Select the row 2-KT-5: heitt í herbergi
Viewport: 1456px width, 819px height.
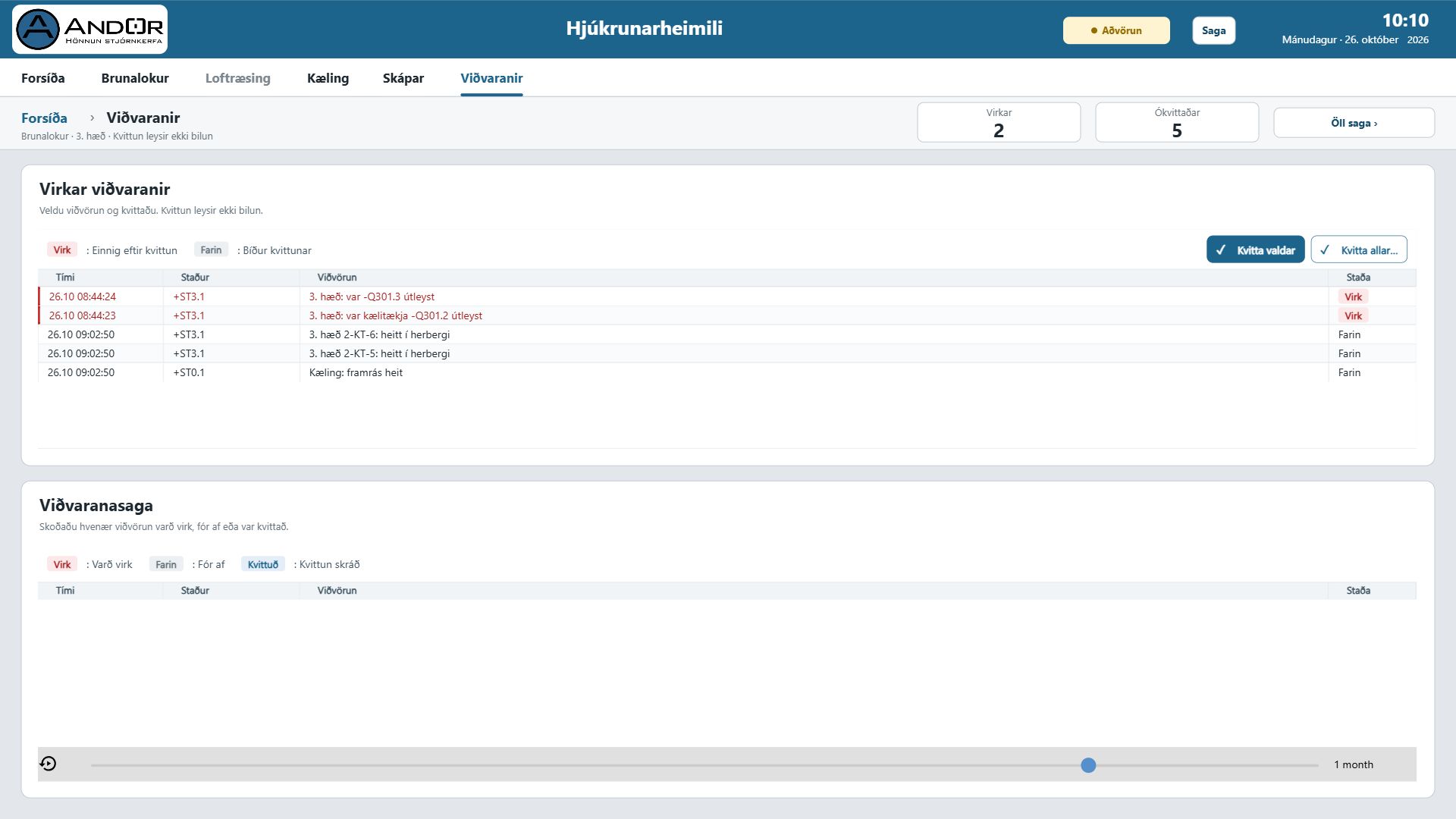point(726,353)
